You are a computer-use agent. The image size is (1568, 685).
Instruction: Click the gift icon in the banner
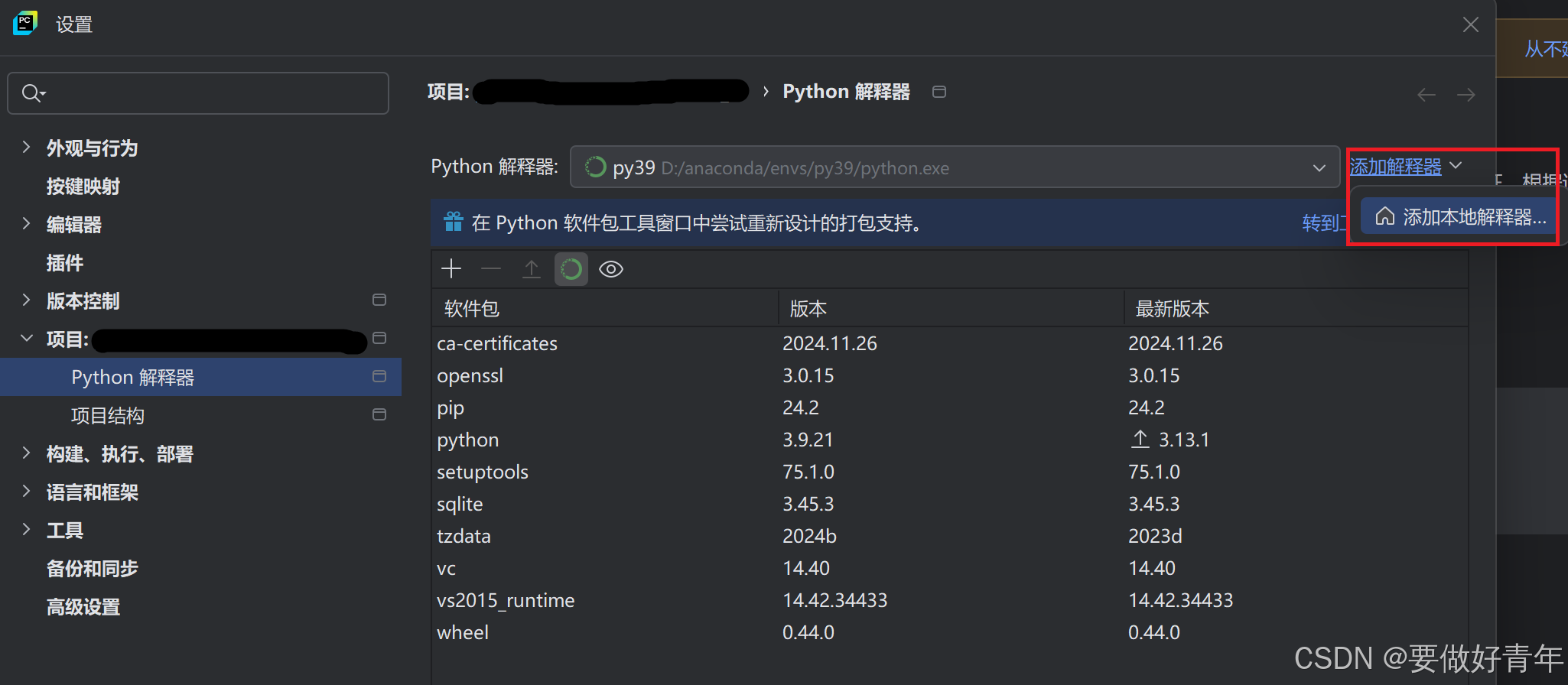[454, 222]
